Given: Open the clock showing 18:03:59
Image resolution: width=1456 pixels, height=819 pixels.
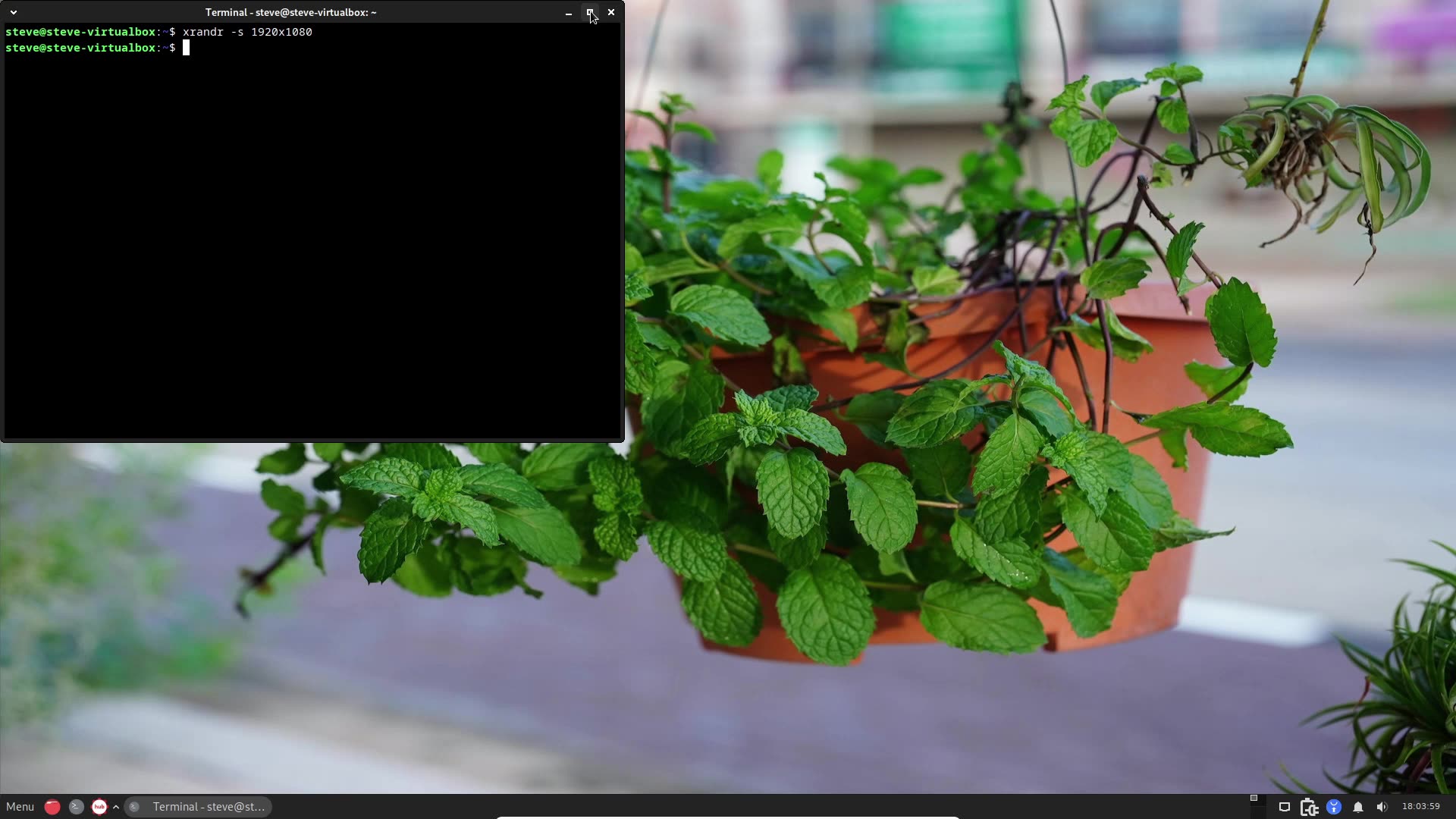Looking at the screenshot, I should tap(1420, 807).
